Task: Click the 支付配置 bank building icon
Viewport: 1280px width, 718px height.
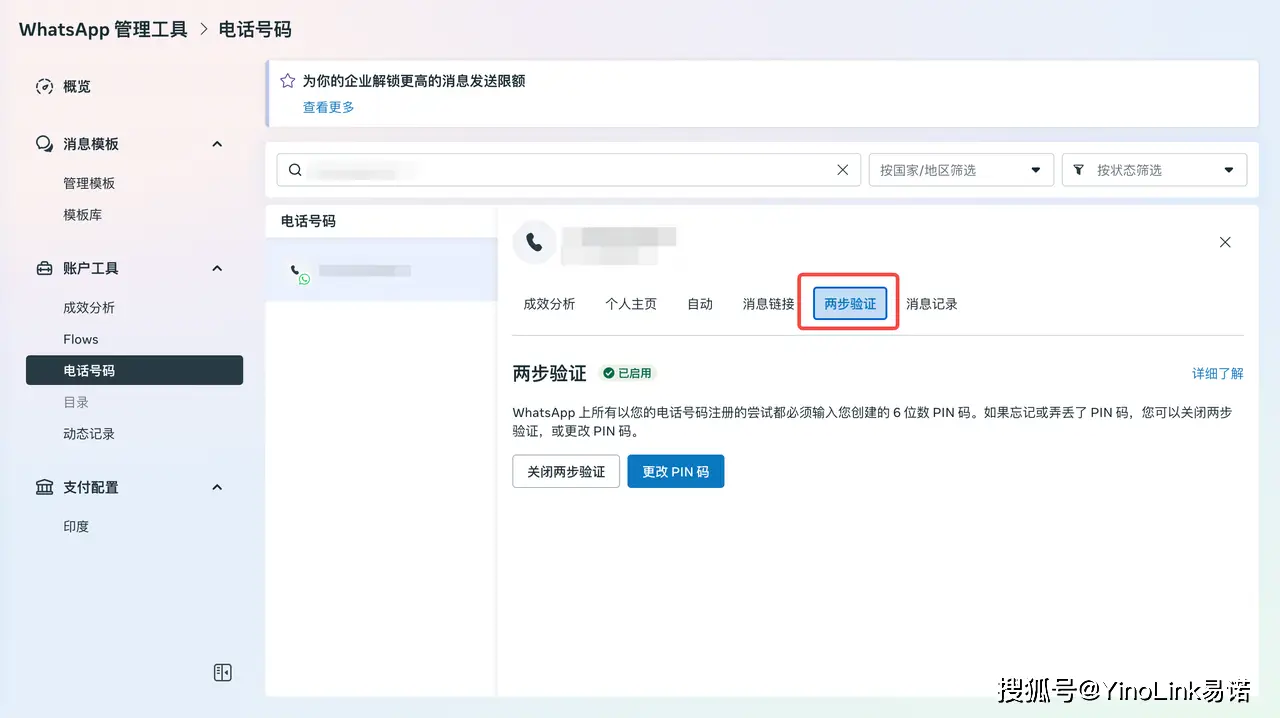Action: [x=44, y=487]
